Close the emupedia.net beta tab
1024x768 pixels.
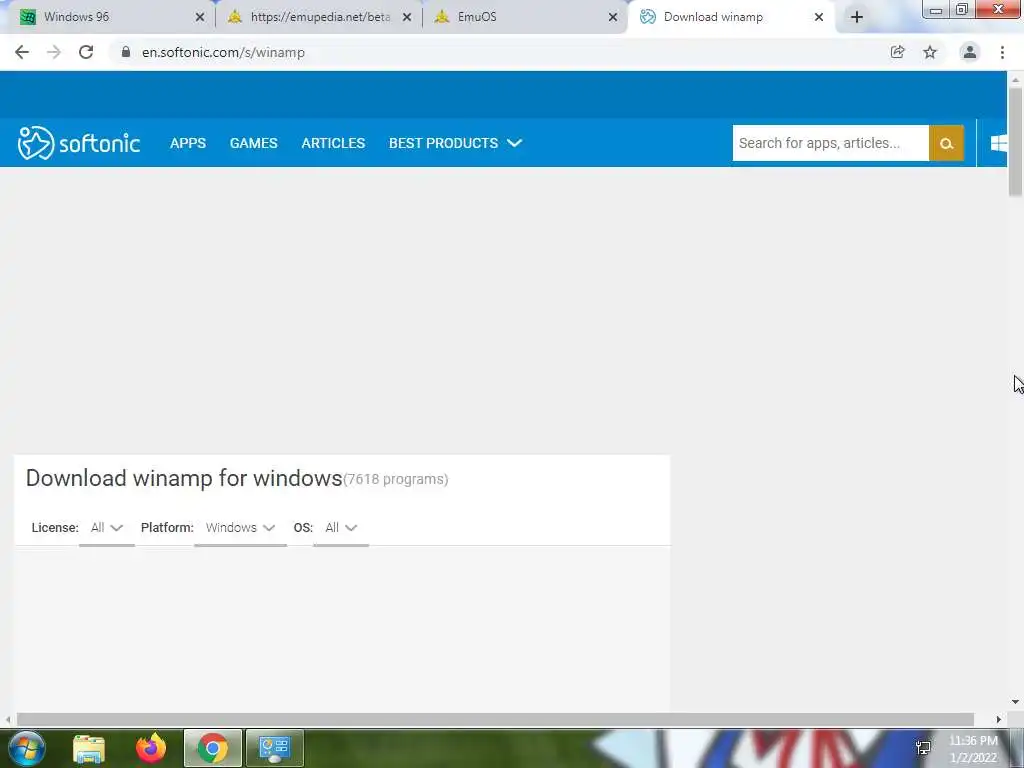[407, 17]
